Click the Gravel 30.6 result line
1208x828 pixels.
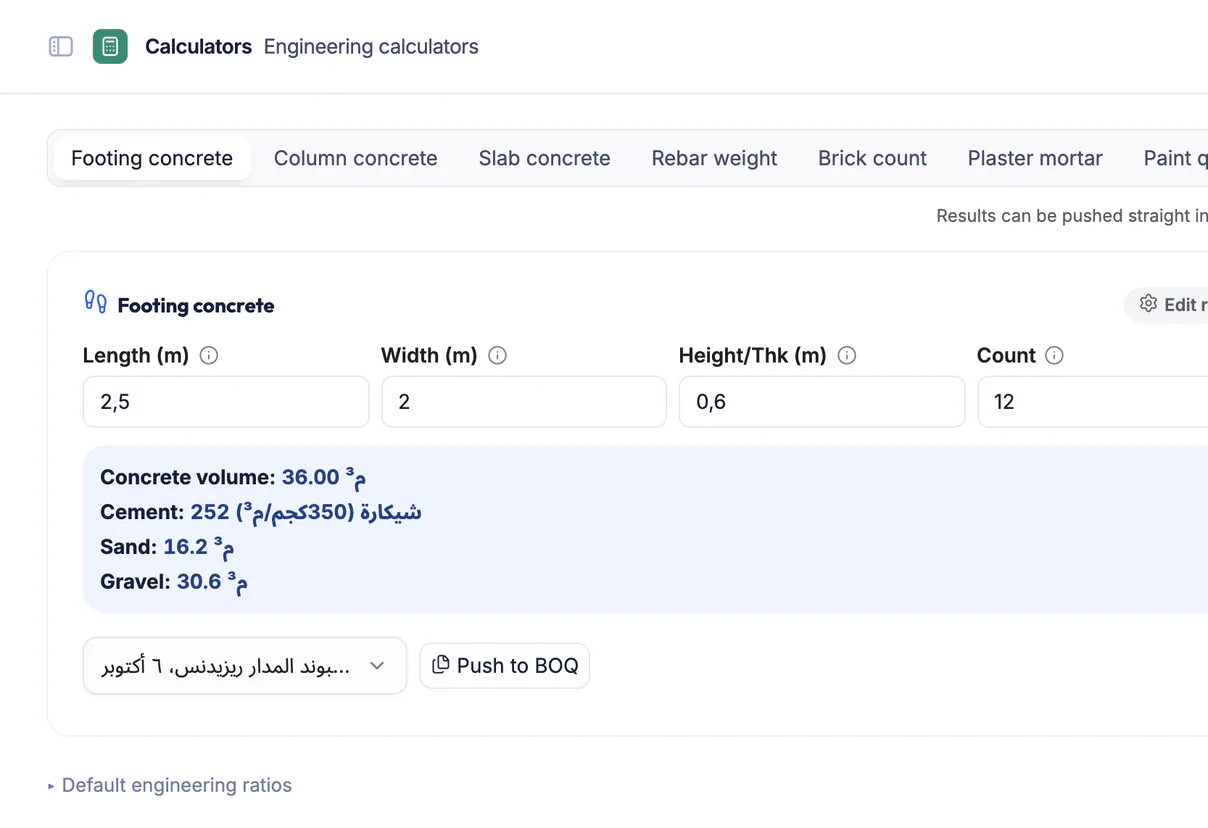point(174,582)
